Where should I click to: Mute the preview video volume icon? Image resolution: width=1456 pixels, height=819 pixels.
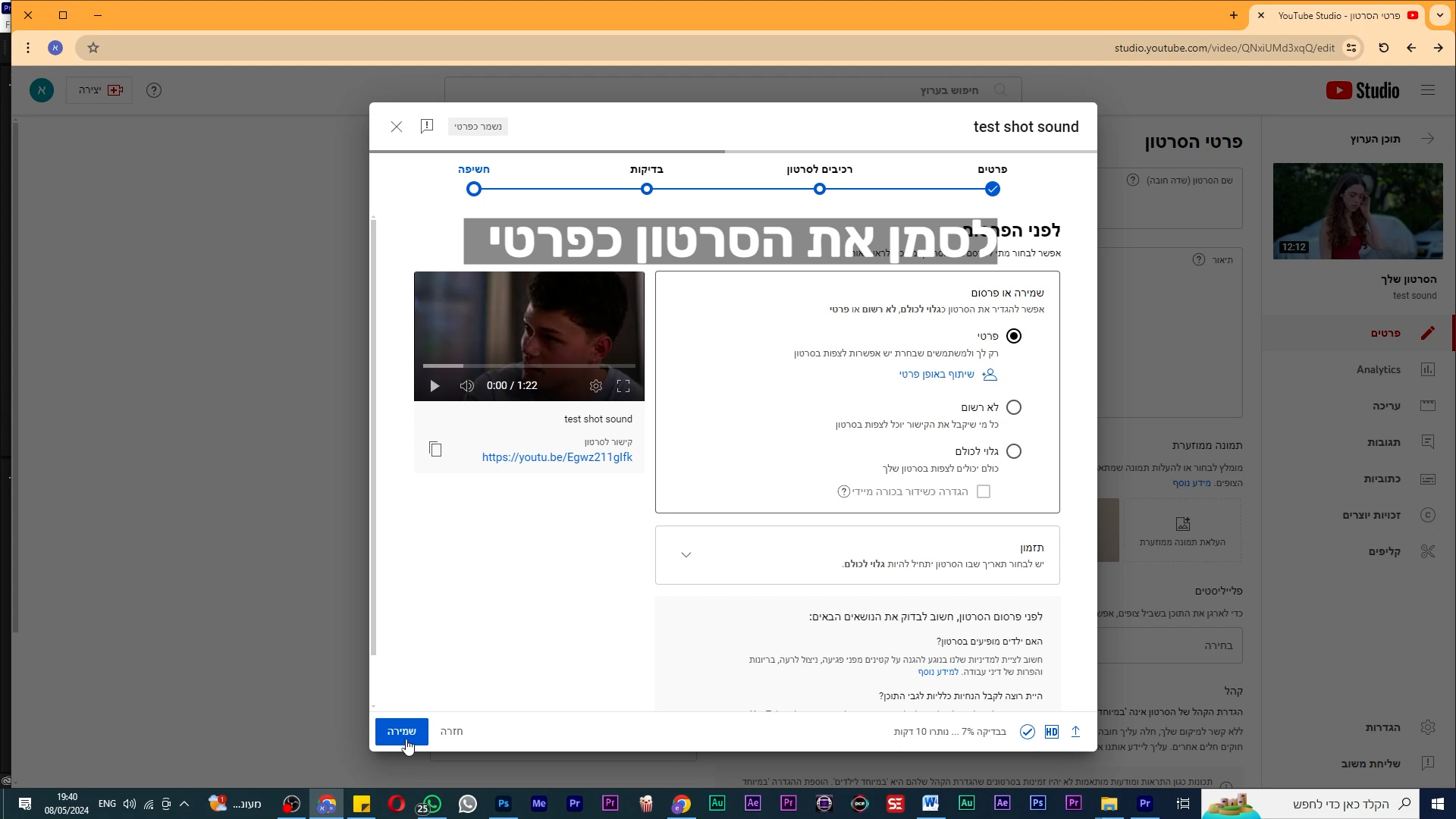click(467, 386)
